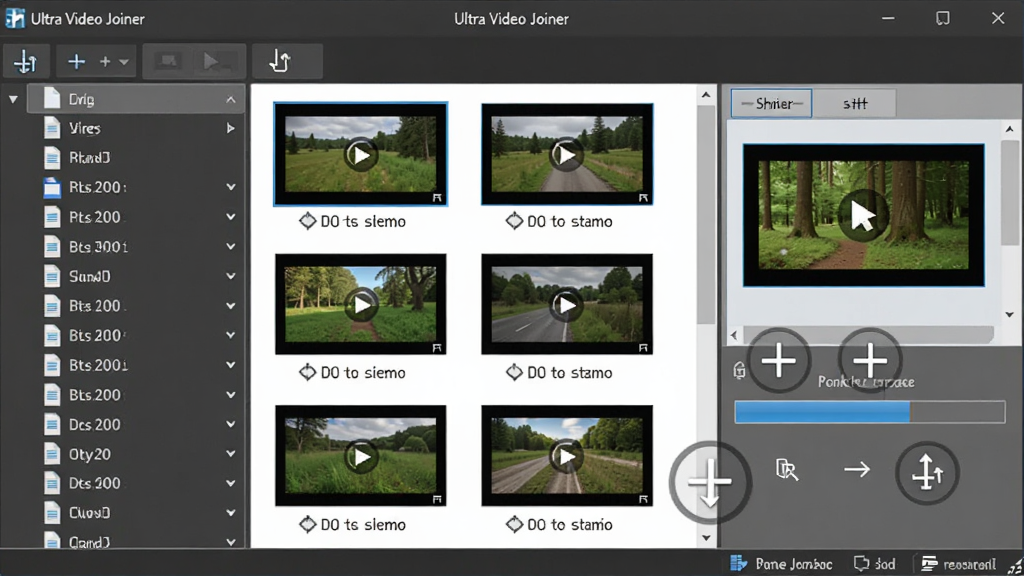Expand the Dcs 200 row chevron
Screen dimensions: 1024x576
(x=231, y=424)
